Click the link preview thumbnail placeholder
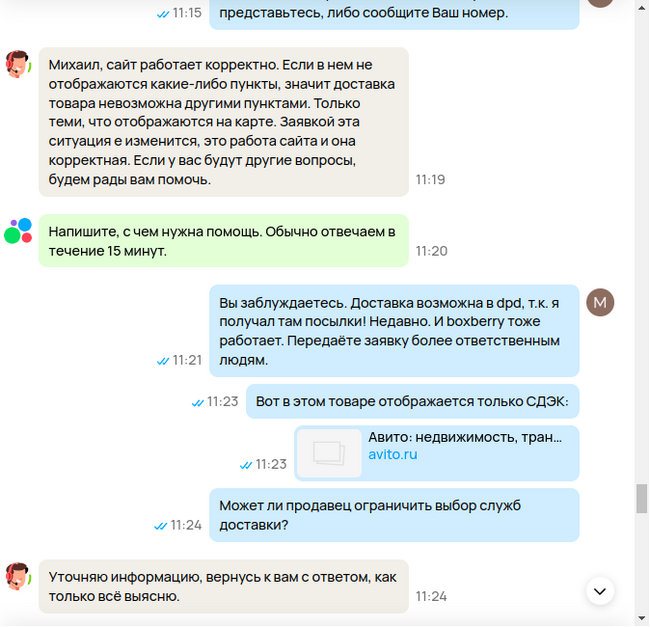Image resolution: width=650 pixels, height=627 pixels. tap(330, 453)
